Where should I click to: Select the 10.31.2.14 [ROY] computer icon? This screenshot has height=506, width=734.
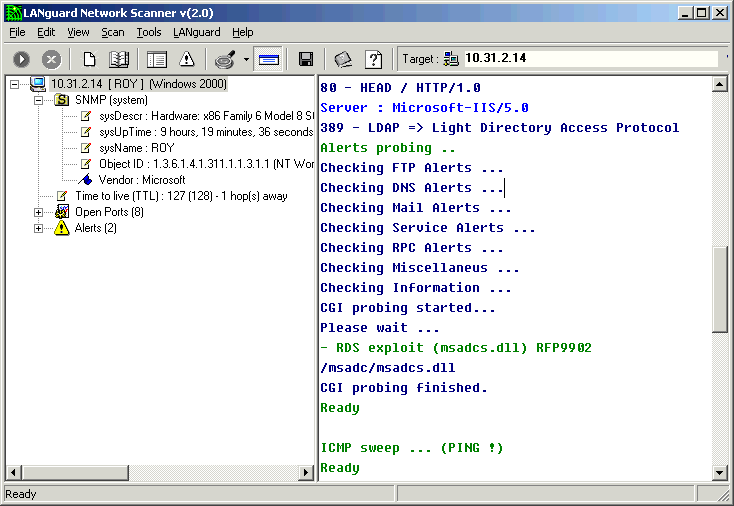tap(37, 84)
